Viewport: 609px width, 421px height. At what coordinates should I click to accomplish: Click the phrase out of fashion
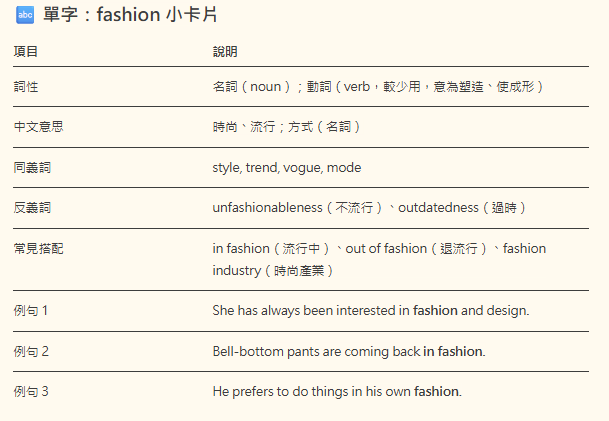point(386,248)
